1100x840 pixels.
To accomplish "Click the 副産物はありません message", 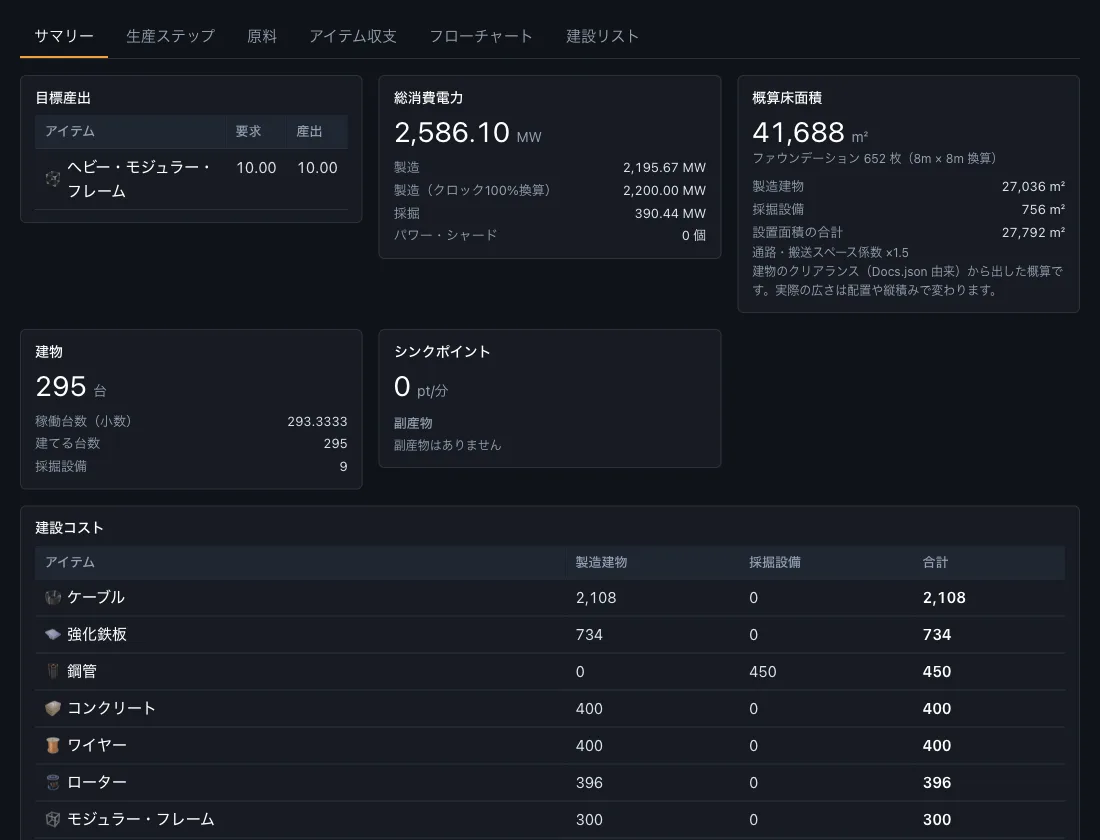I will click(448, 445).
